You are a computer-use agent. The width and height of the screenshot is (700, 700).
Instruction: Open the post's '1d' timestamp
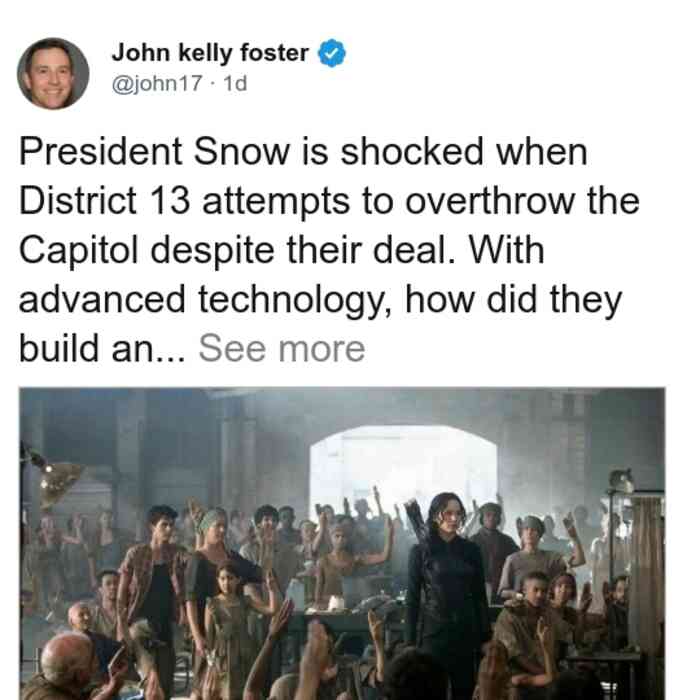pyautogui.click(x=235, y=83)
